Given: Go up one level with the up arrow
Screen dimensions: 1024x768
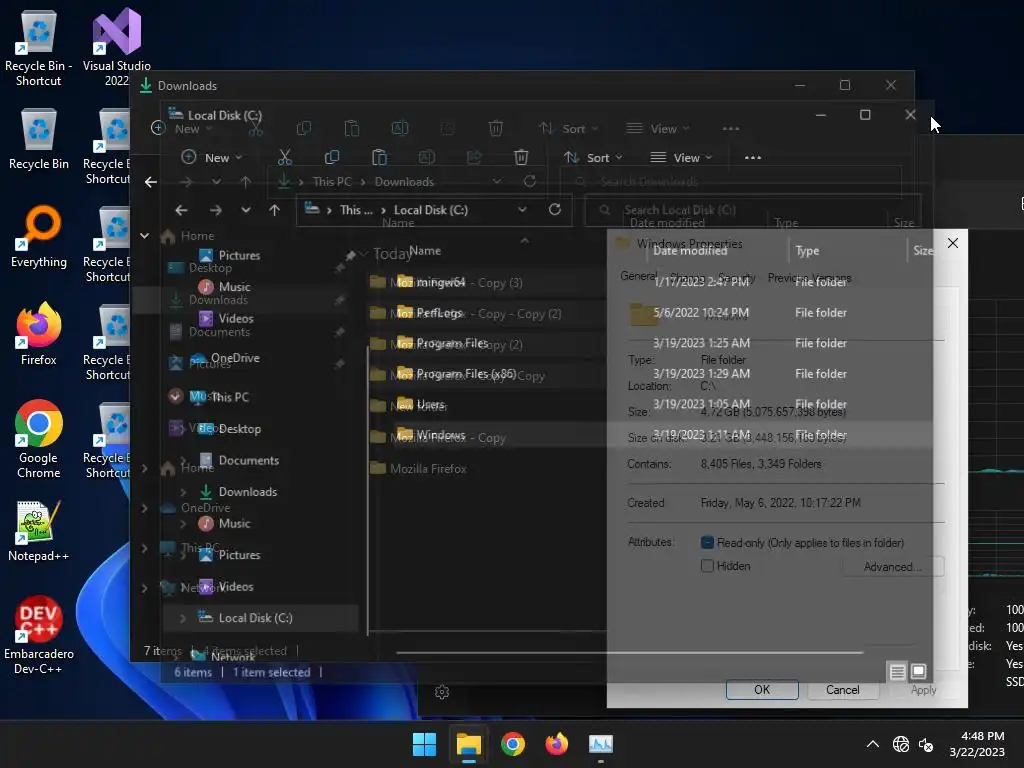Looking at the screenshot, I should [274, 210].
